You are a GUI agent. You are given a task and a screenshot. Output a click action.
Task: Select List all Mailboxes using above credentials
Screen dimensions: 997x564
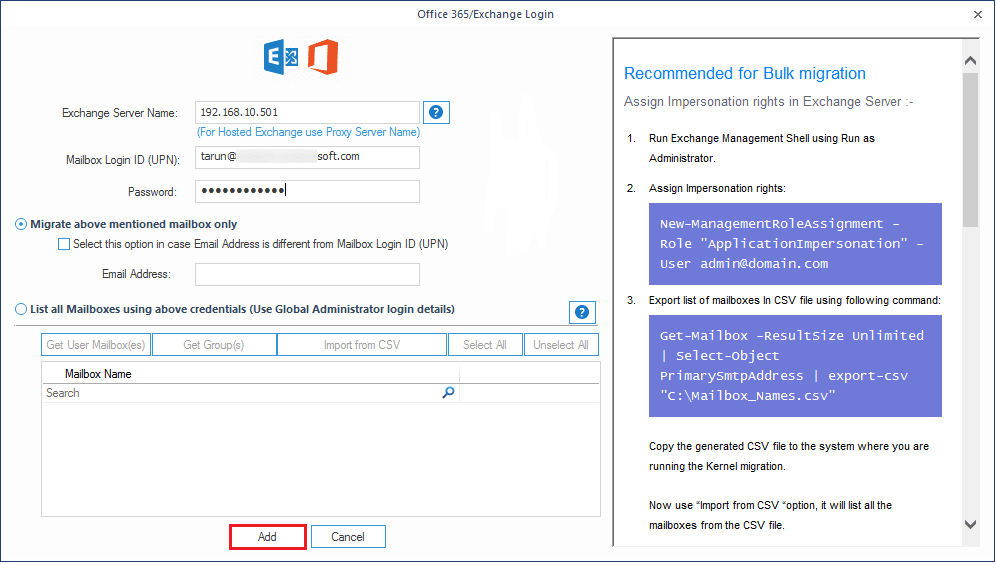(21, 310)
